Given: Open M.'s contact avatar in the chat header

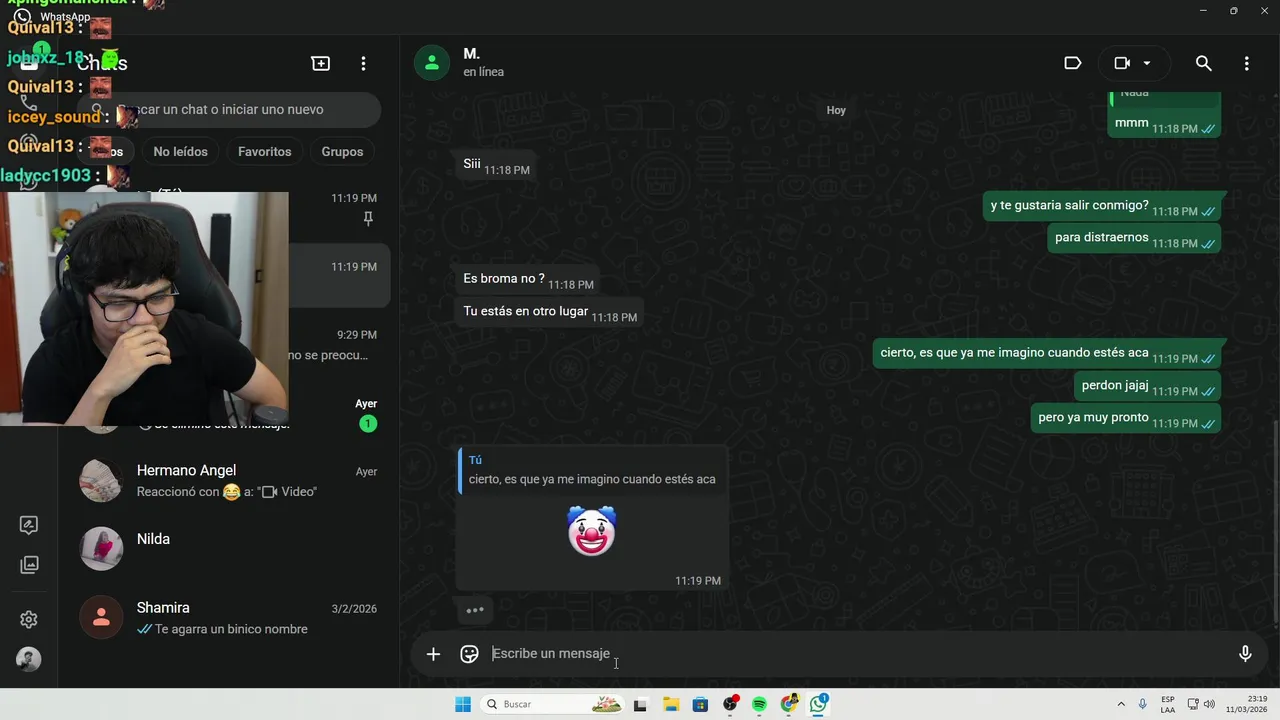Looking at the screenshot, I should click(432, 62).
